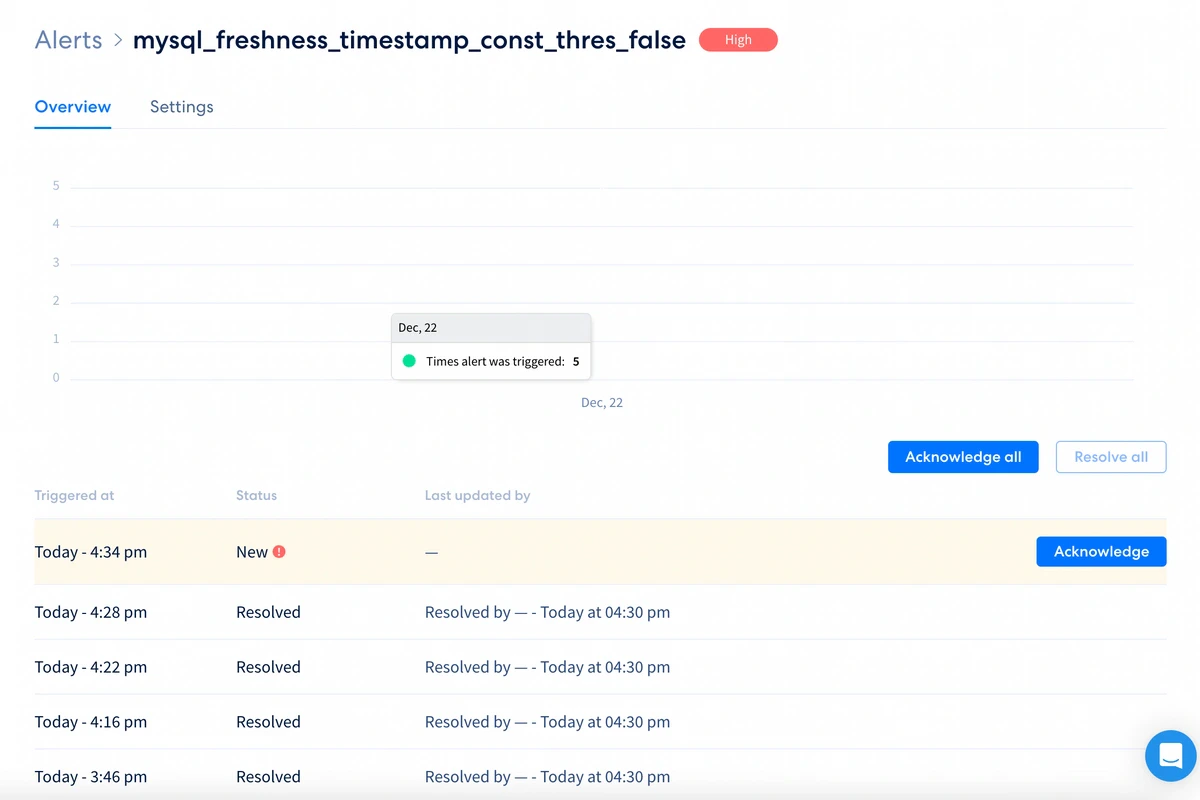Viewport: 1200px width, 800px height.
Task: Click the High severity badge
Action: [738, 39]
